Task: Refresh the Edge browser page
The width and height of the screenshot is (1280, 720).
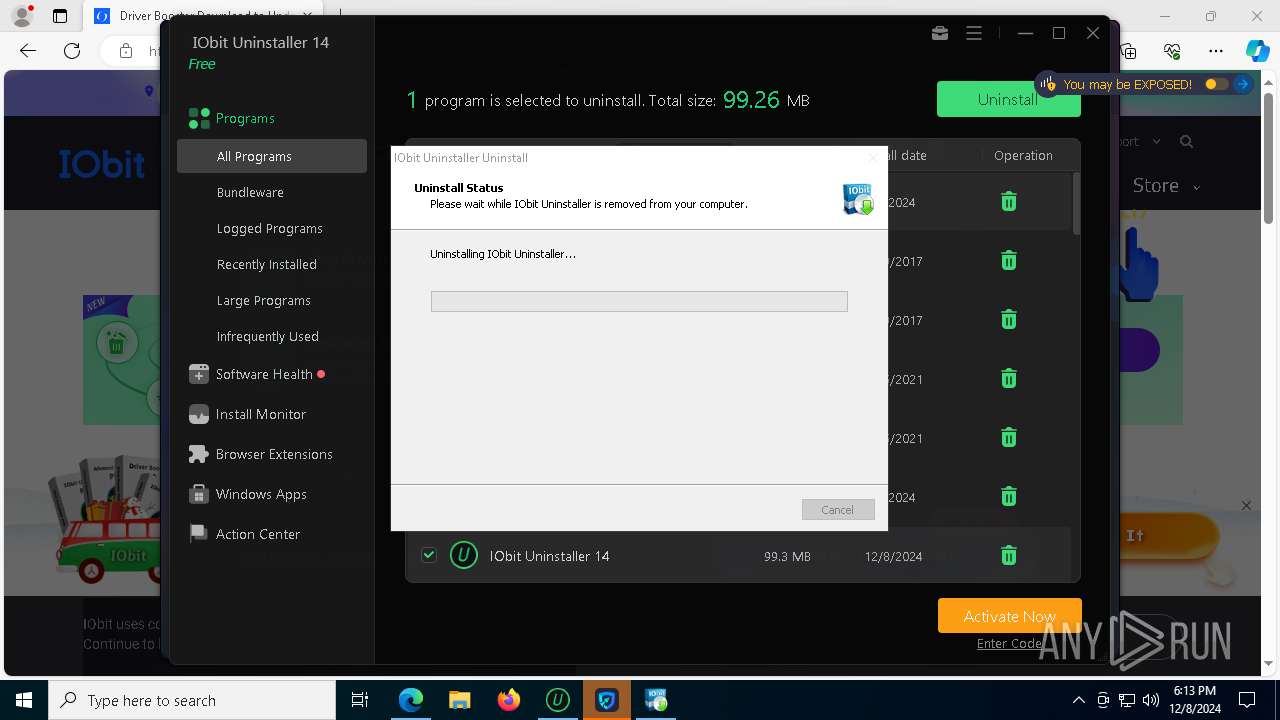Action: [x=72, y=51]
